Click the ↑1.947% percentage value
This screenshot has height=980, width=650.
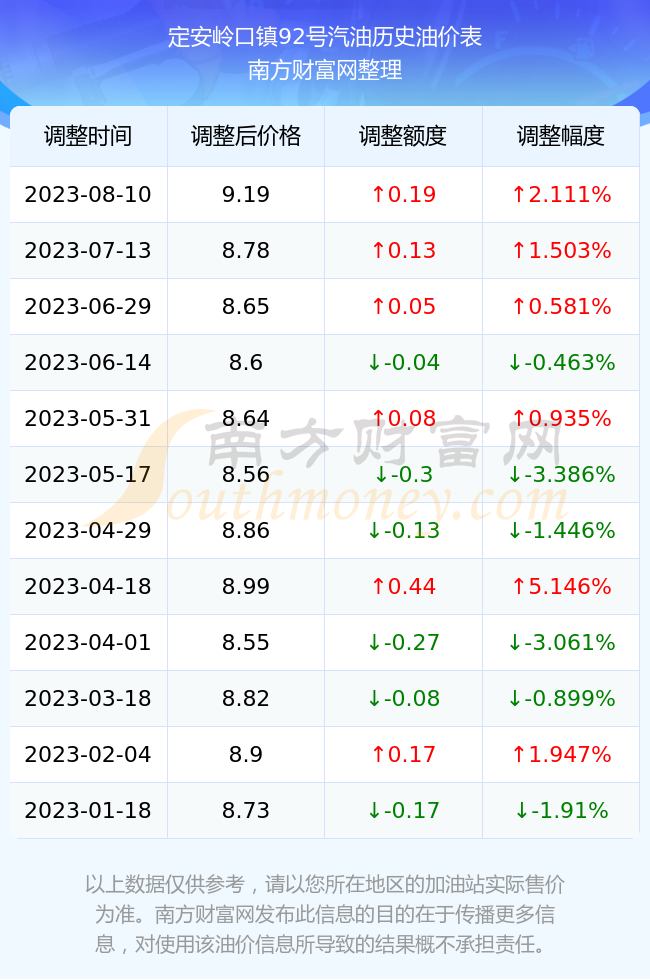(x=561, y=754)
